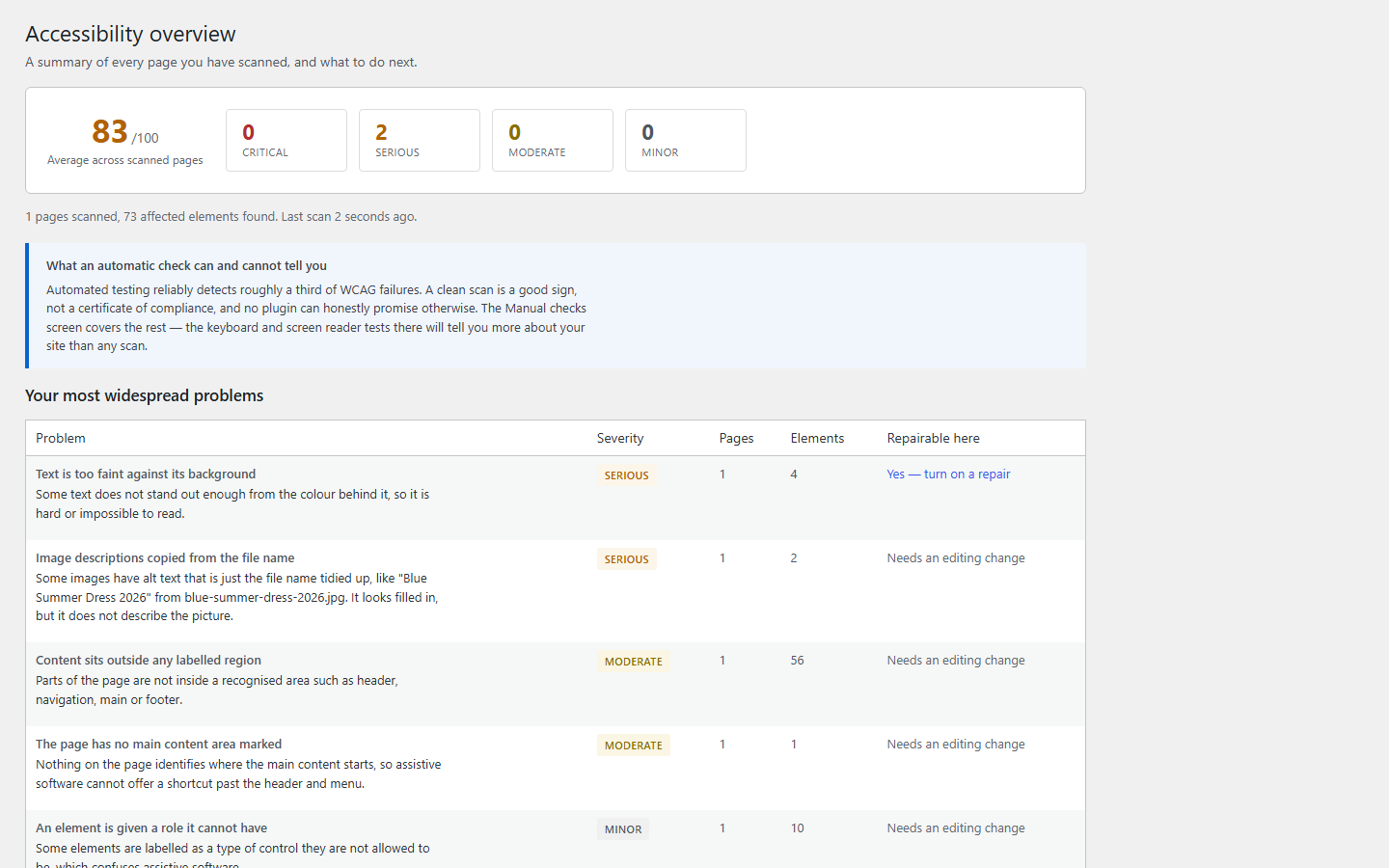
Task: Click 'The page has no main content area marked'
Action: pos(159,745)
